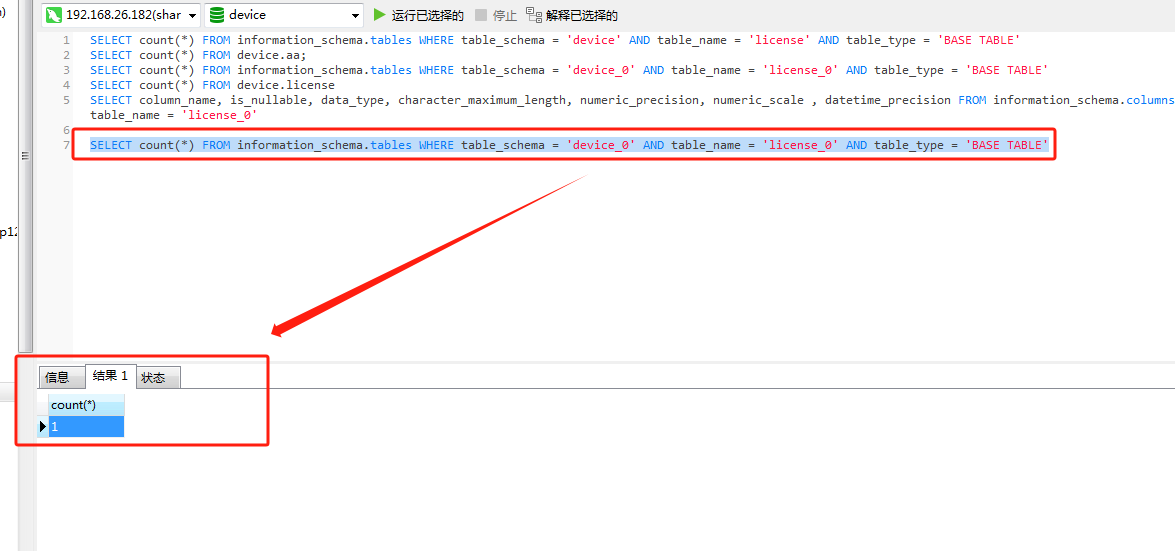Click line number 2 in the gutter
1175x551 pixels.
coord(67,55)
